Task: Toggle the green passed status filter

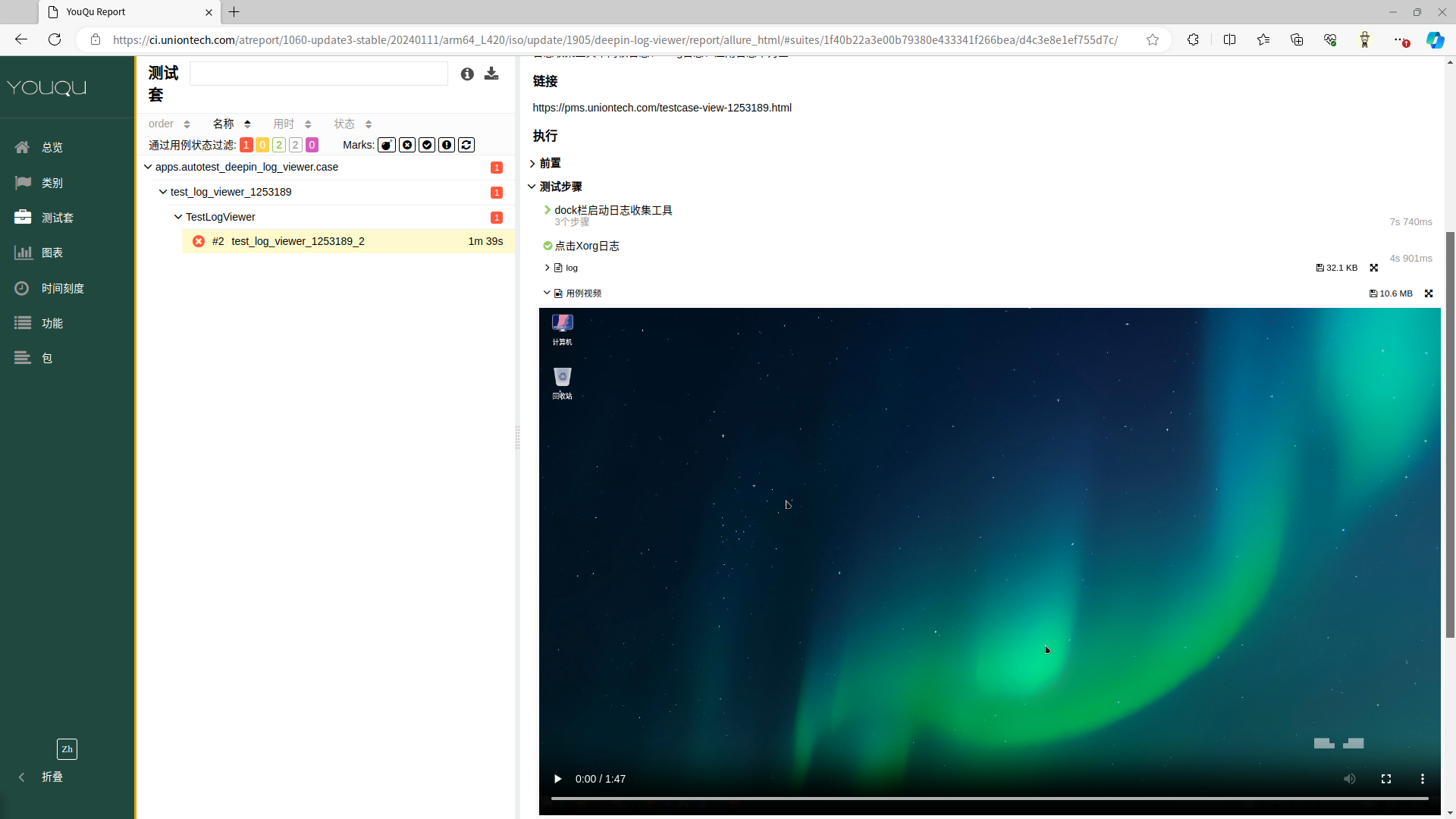Action: pyautogui.click(x=279, y=145)
